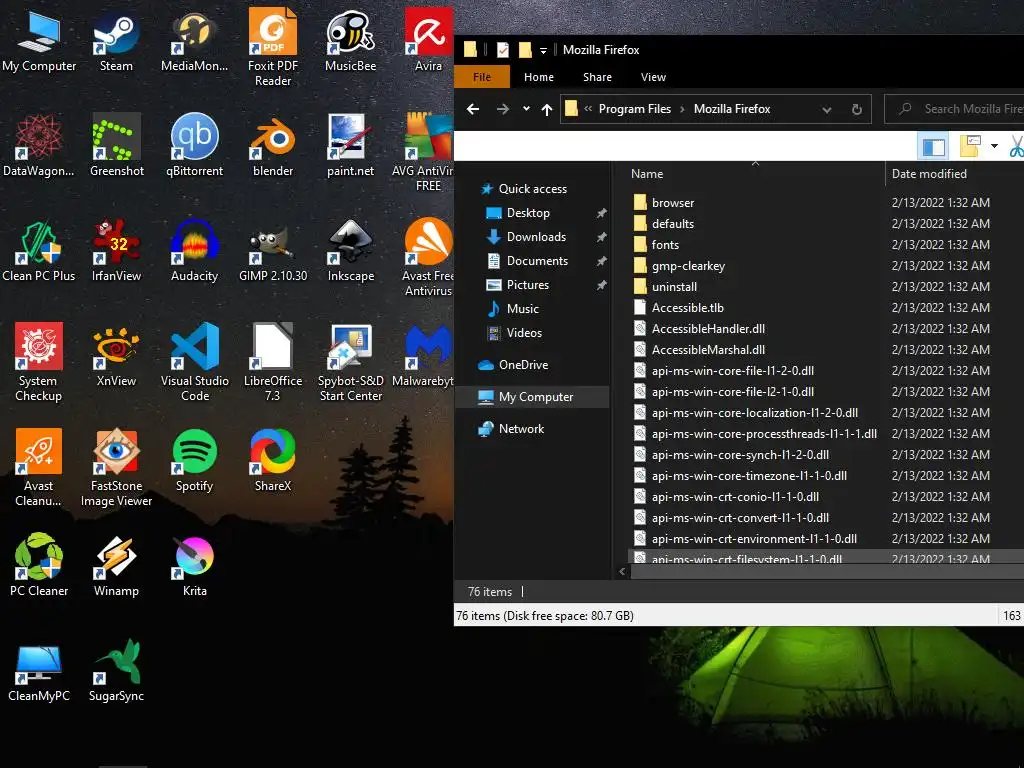Select the blender desktop icon
The image size is (1024, 768).
pyautogui.click(x=272, y=146)
